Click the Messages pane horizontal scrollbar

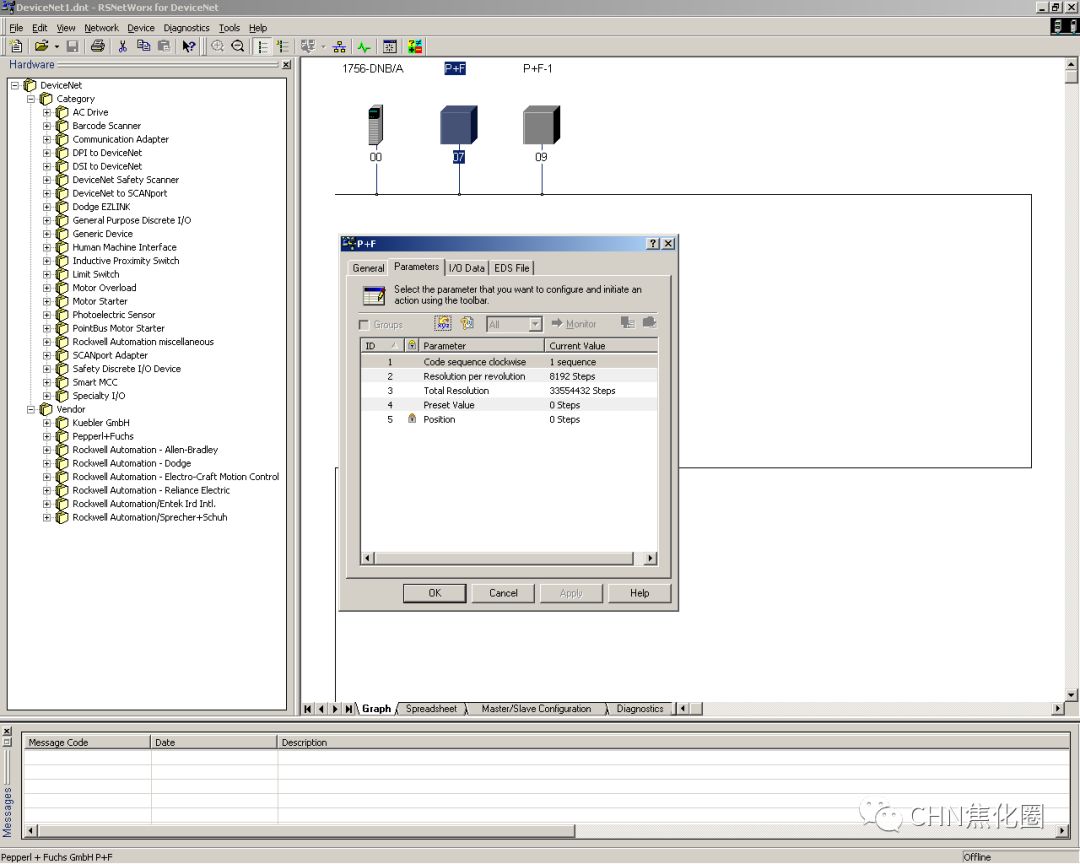tap(546, 831)
